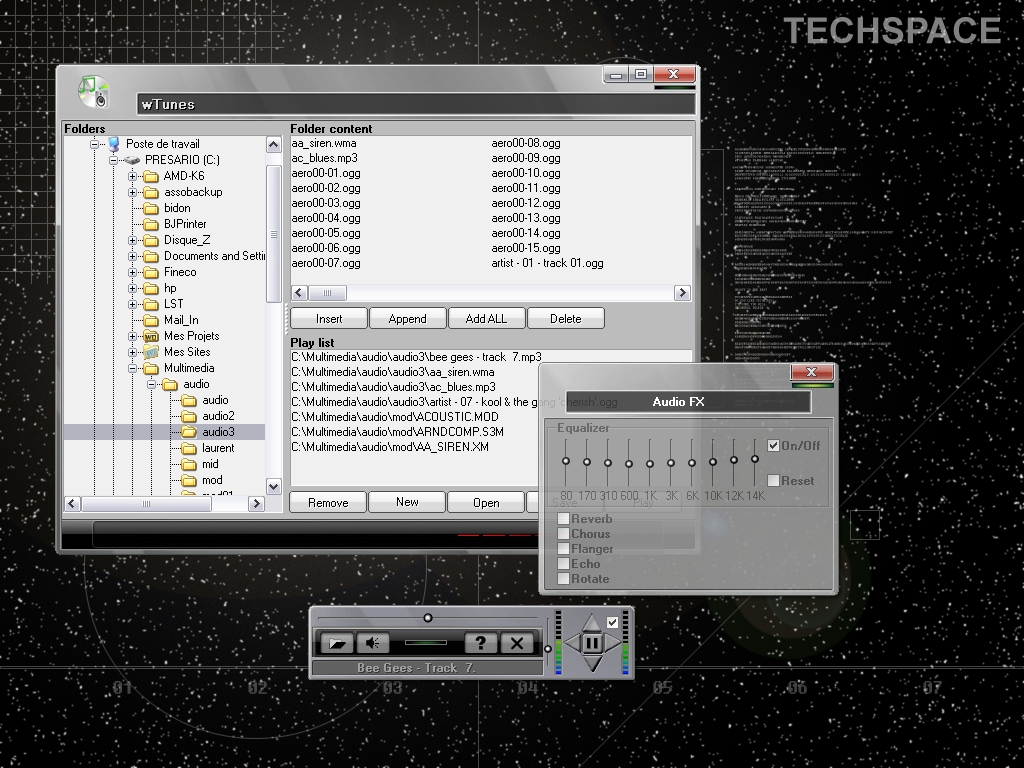The width and height of the screenshot is (1024, 768).
Task: Open help with the question mark button
Action: coord(481,643)
